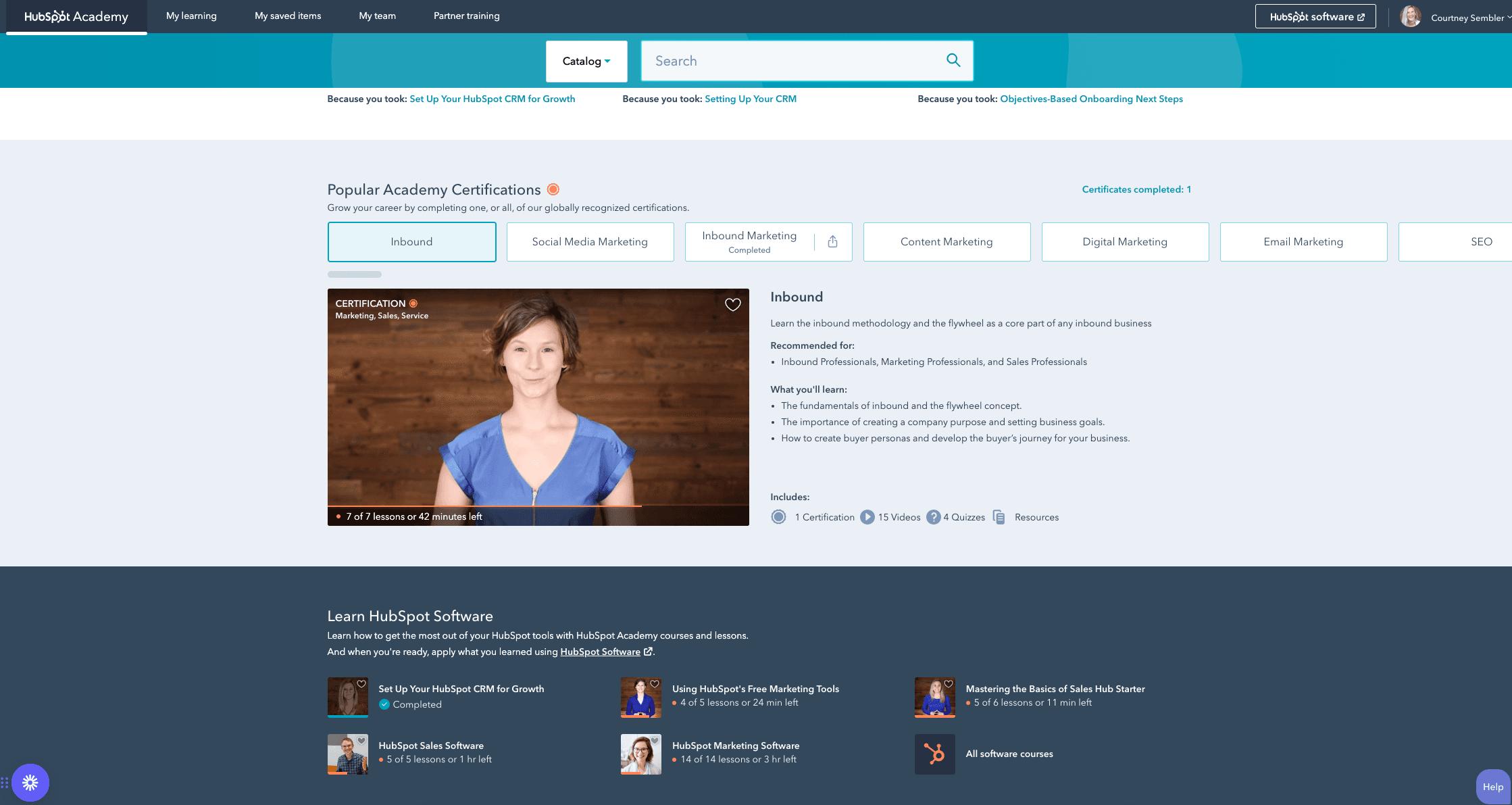Open the Inbound certification video thumbnail
1512x805 pixels.
(538, 407)
